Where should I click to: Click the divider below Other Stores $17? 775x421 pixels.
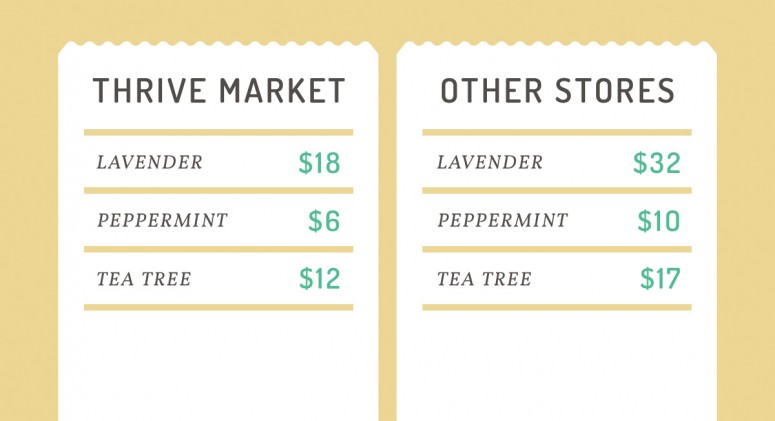coord(557,307)
